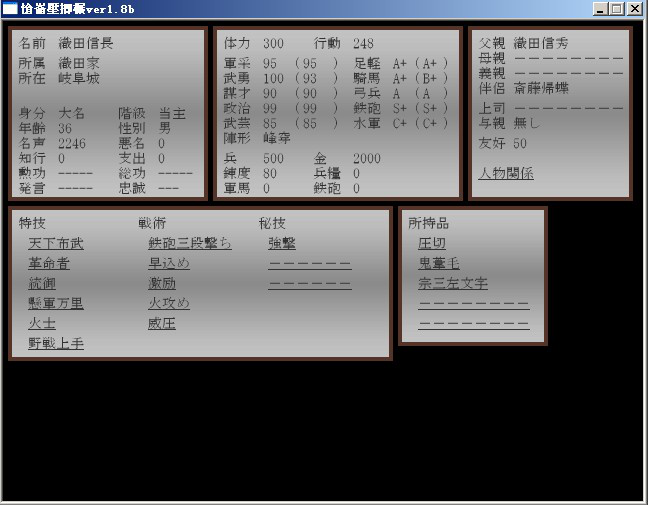
Task: Open the 圧切 item in 所持品
Action: 432,243
